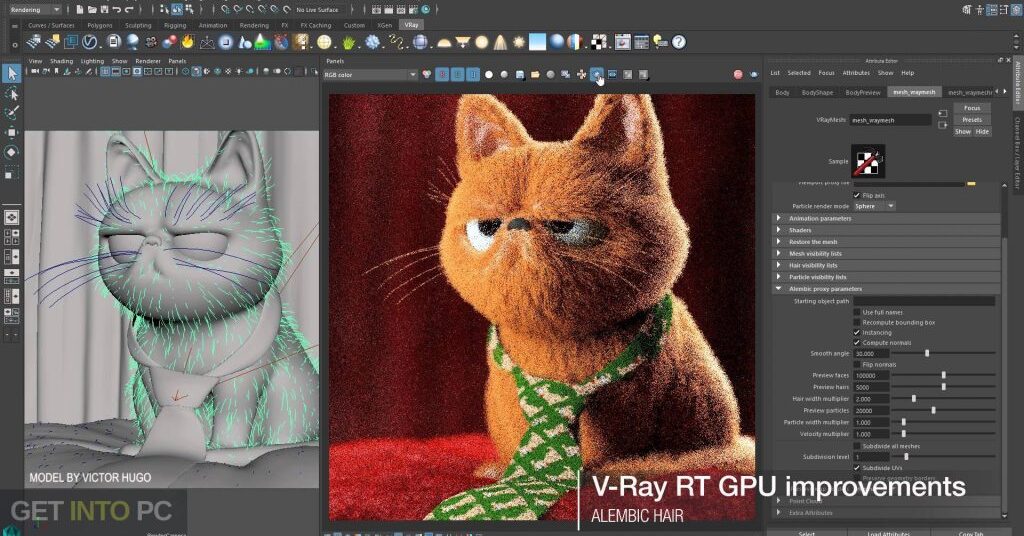Screen dimensions: 1024x536
Task: Expand the Animation parameters section
Action: [x=886, y=218]
